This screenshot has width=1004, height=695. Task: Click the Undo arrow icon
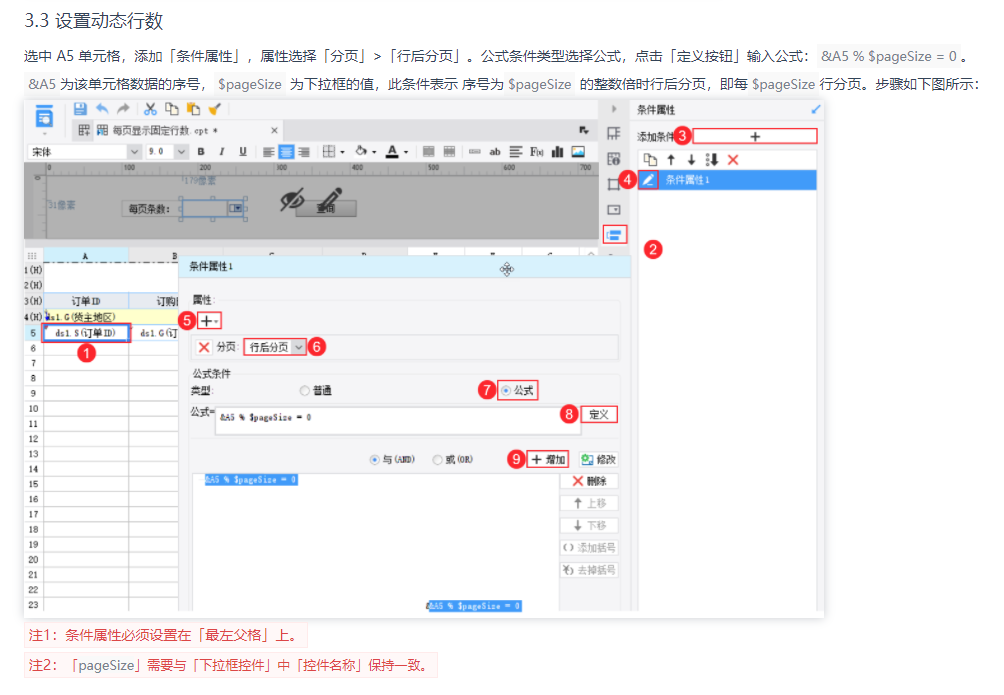[102, 109]
